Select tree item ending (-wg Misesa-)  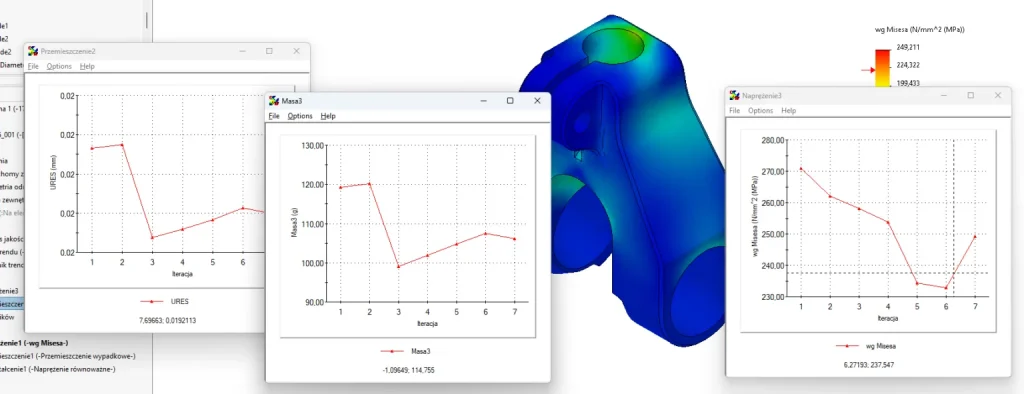[35, 342]
